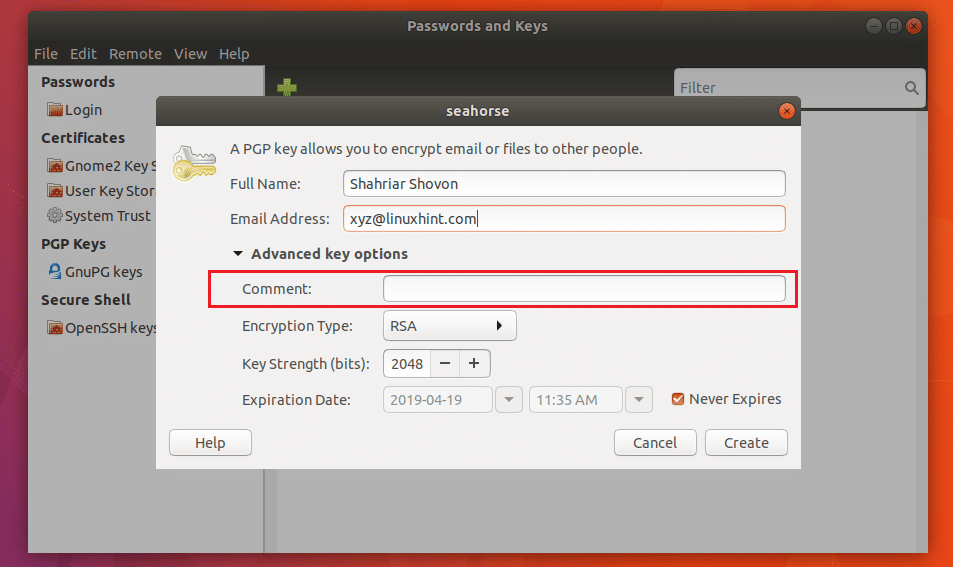Maximize the Passwords and Keys window
Viewport: 953px width, 567px height.
click(x=893, y=26)
